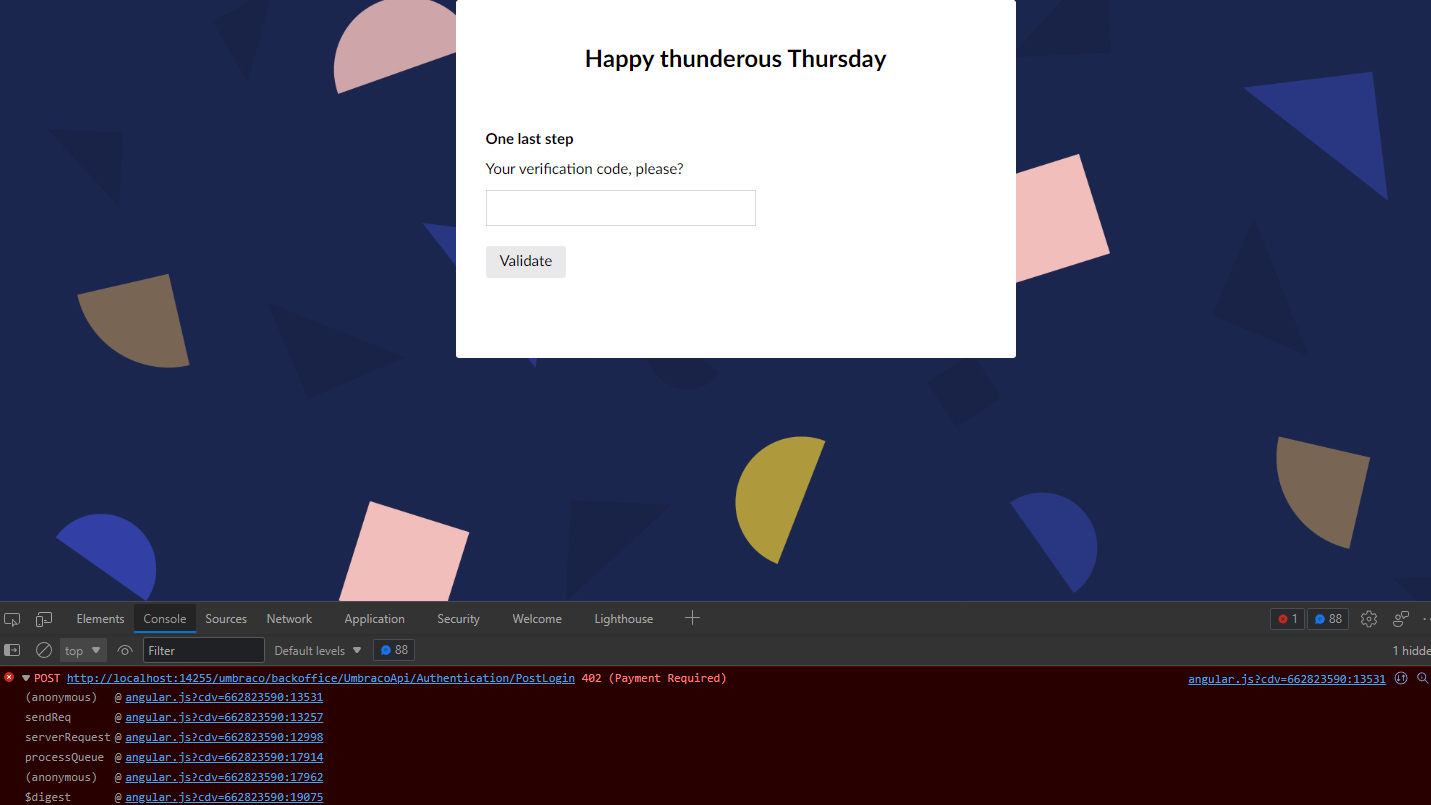Collapse the expanded PostLogin error entry
The image size is (1431, 805).
[25, 677]
